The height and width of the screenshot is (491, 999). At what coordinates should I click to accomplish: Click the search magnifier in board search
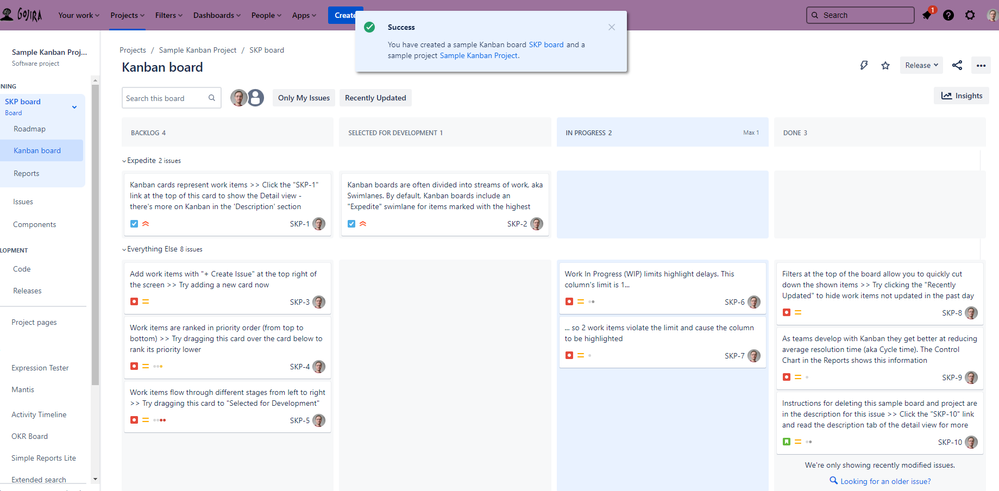click(x=212, y=98)
